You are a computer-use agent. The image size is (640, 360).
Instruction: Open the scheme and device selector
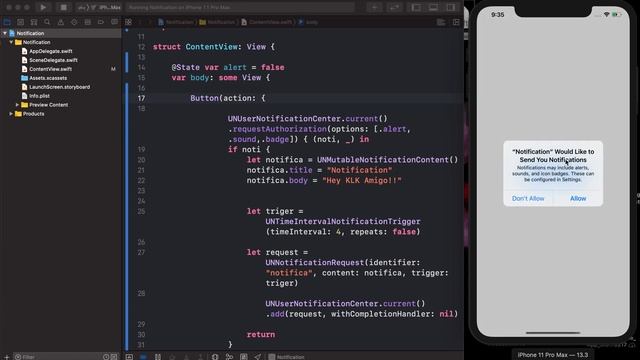pos(99,7)
